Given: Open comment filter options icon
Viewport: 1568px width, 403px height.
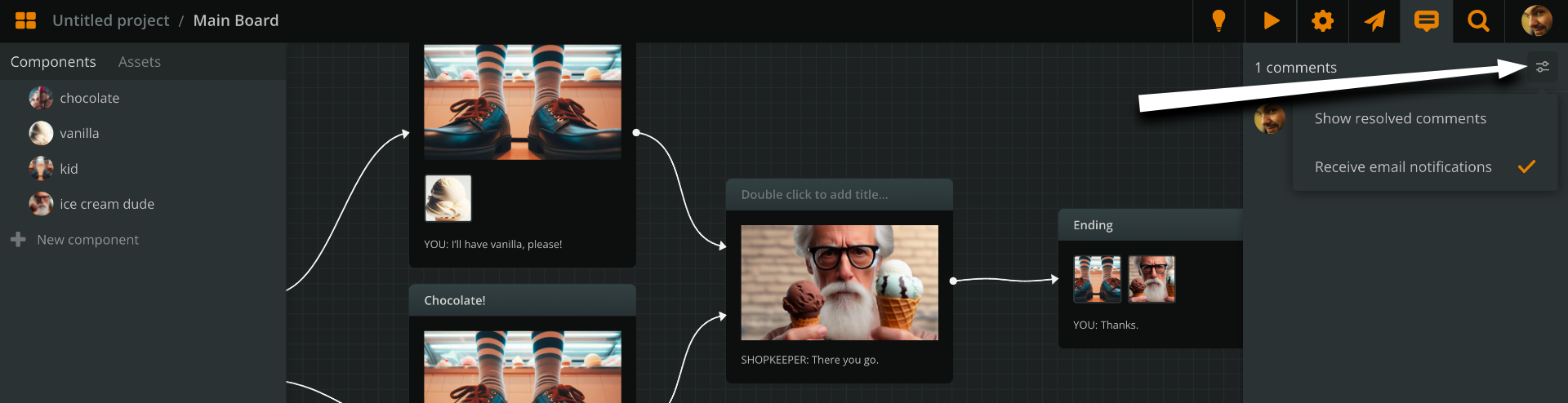Looking at the screenshot, I should [1543, 67].
